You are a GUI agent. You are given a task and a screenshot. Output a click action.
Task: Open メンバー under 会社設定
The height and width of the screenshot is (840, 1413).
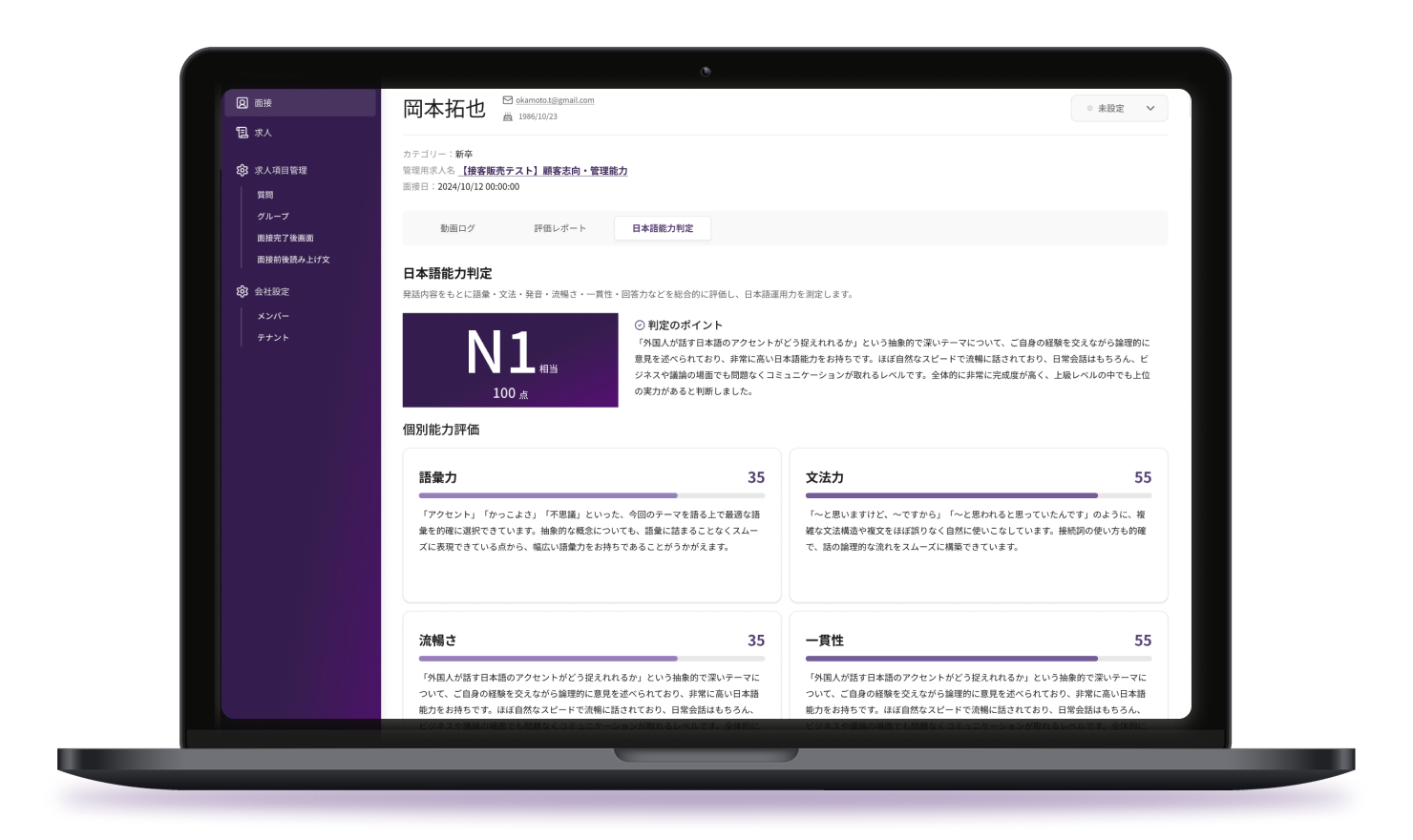click(x=273, y=316)
